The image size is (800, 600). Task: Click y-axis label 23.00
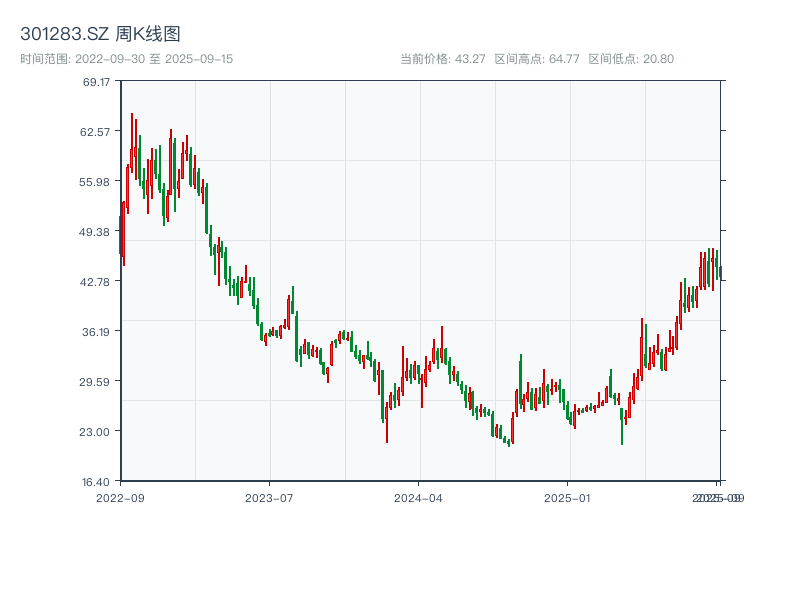click(x=95, y=432)
